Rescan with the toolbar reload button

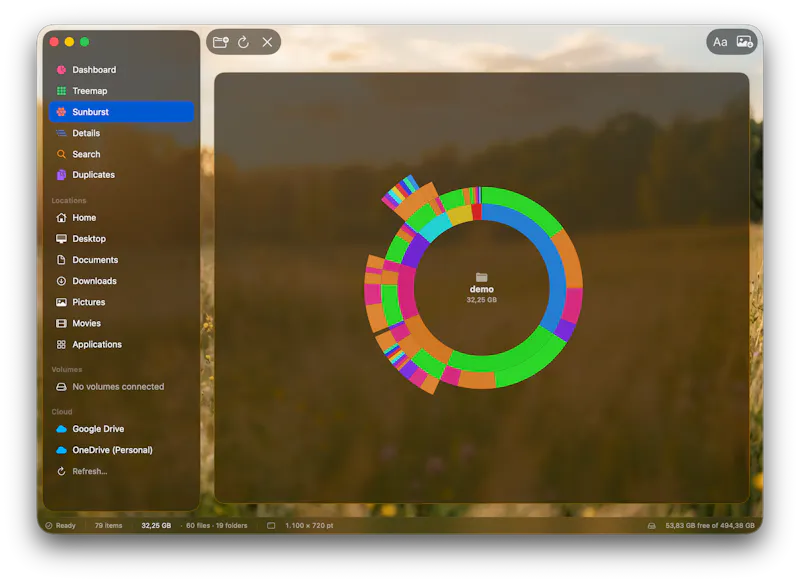click(x=244, y=42)
